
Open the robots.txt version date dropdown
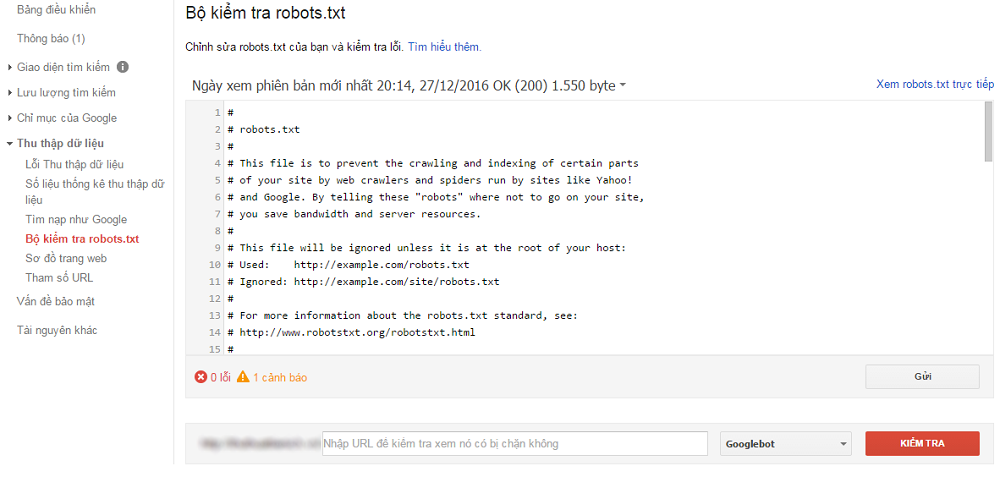tap(622, 86)
